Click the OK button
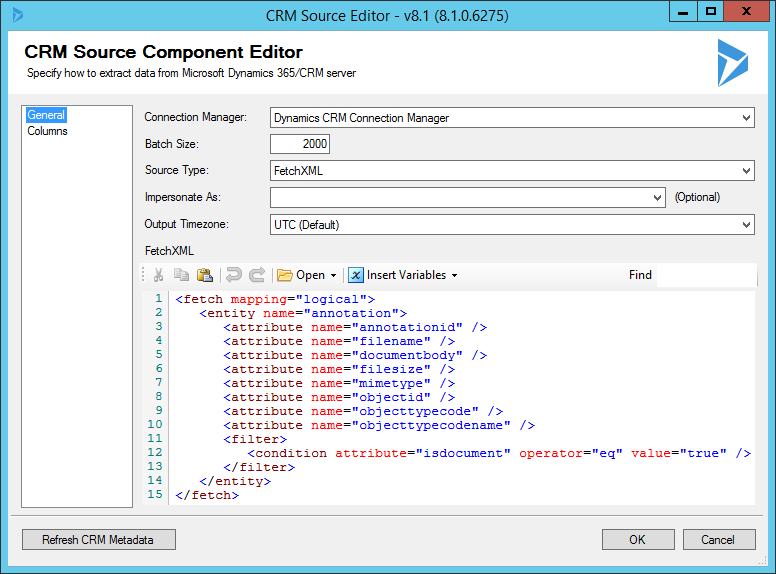This screenshot has height=574, width=776. (637, 539)
